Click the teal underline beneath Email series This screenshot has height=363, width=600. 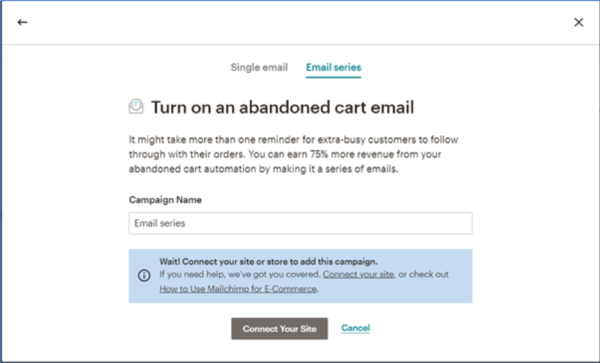coord(334,77)
